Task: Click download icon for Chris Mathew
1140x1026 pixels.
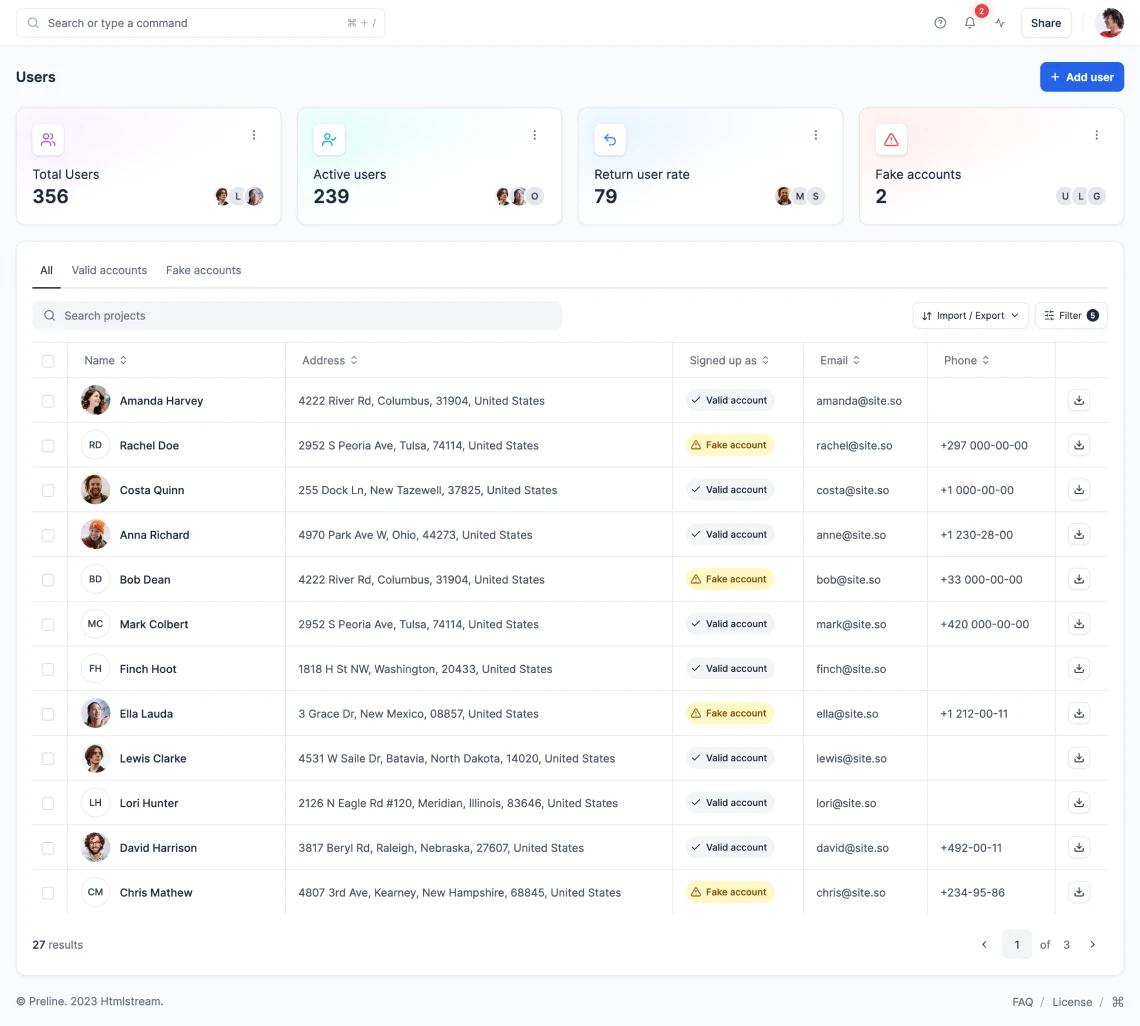Action: point(1079,892)
